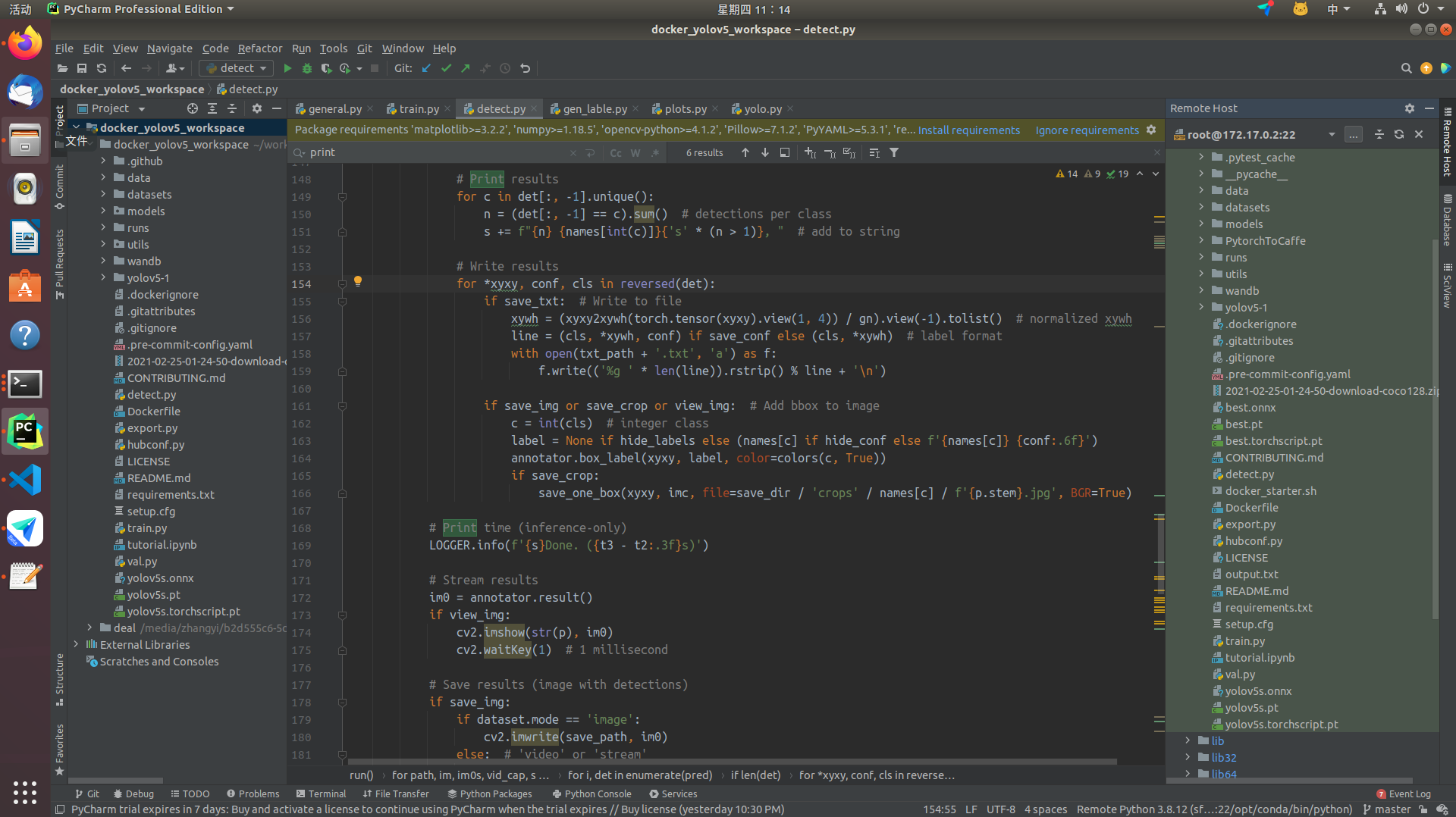Collapse the yolov5-1 project folder
The width and height of the screenshot is (1456, 817).
coord(104,277)
